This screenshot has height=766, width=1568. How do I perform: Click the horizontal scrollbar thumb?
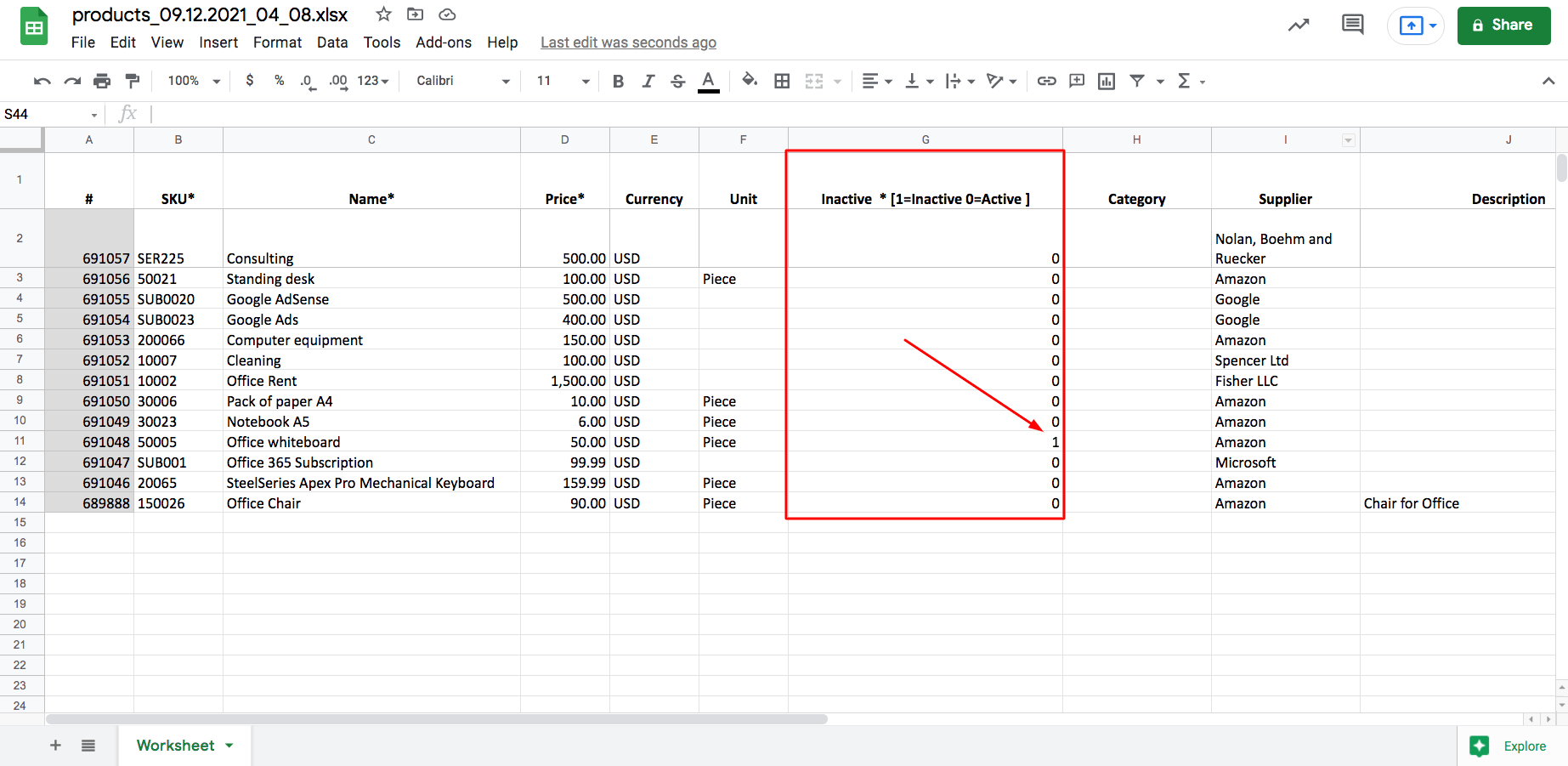pyautogui.click(x=437, y=719)
